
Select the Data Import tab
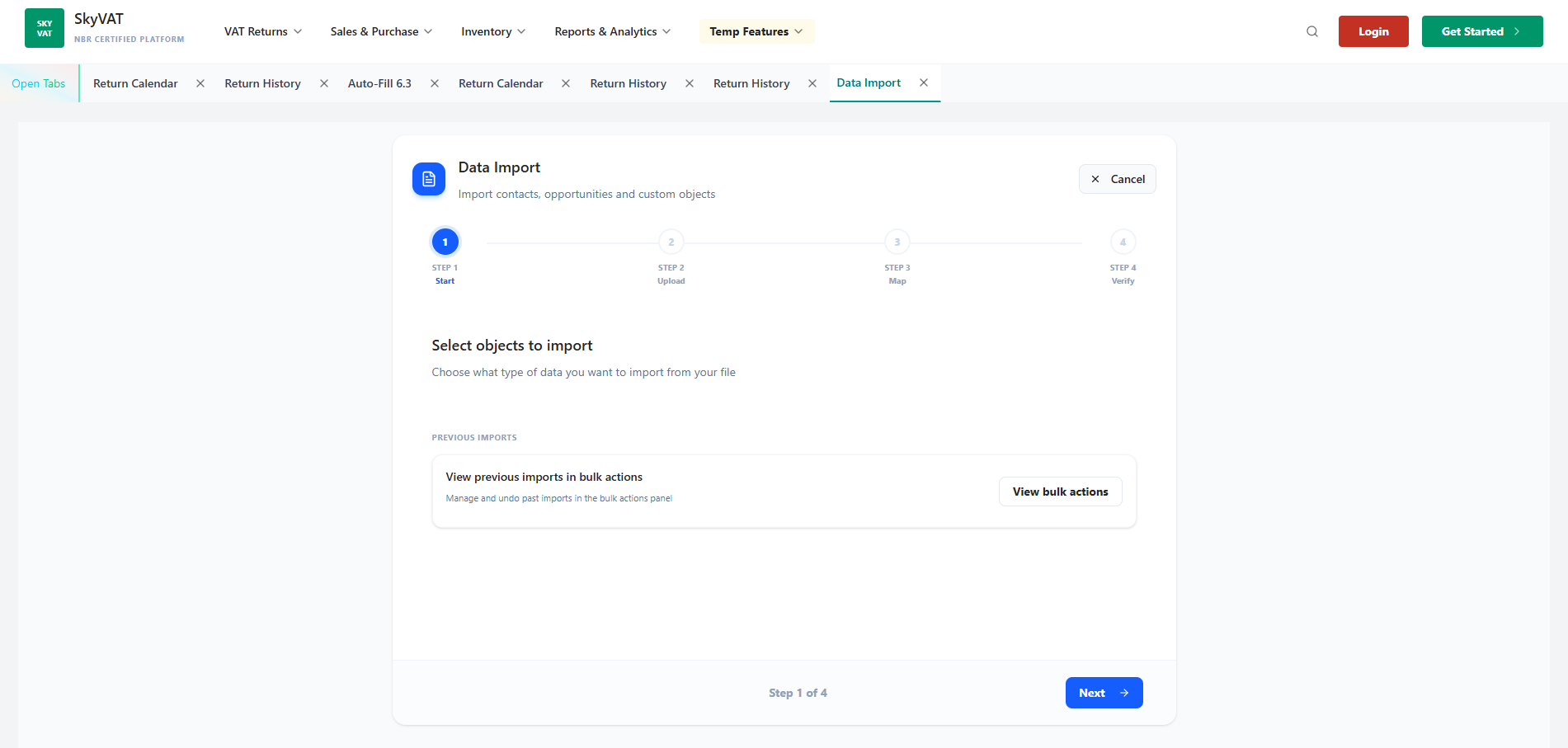[869, 82]
